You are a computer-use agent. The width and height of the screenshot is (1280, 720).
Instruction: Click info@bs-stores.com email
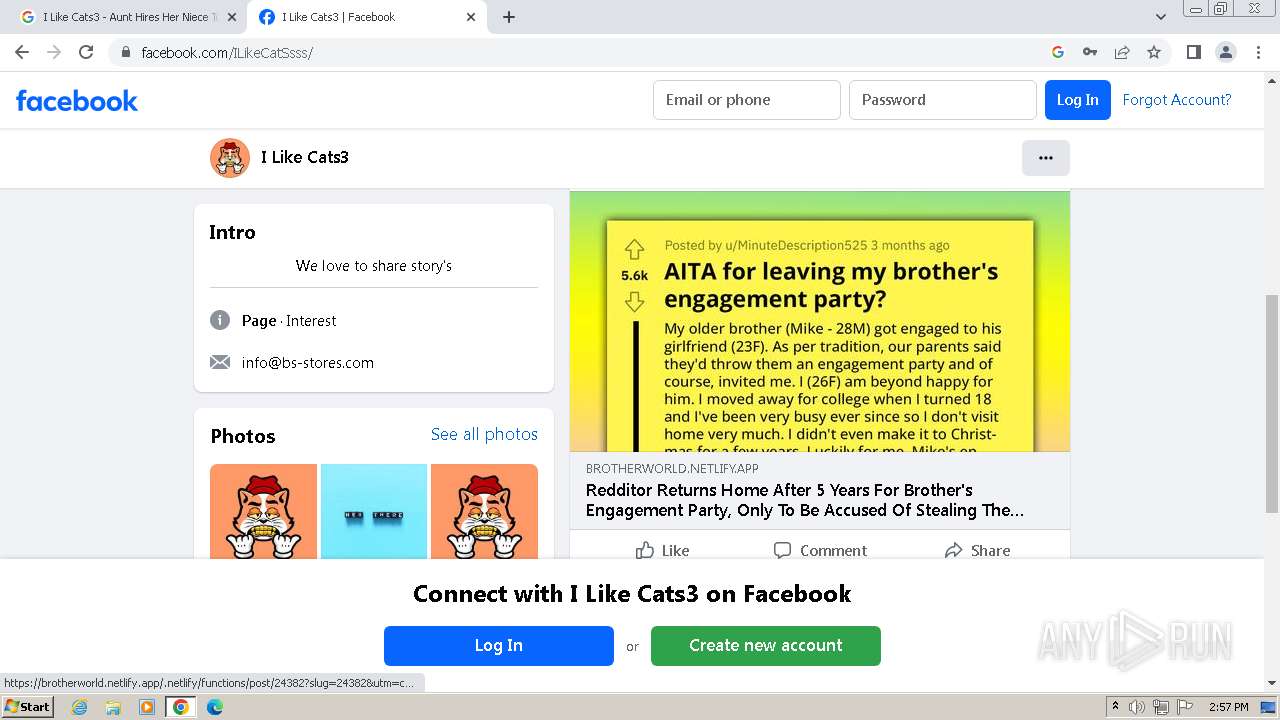coord(308,363)
